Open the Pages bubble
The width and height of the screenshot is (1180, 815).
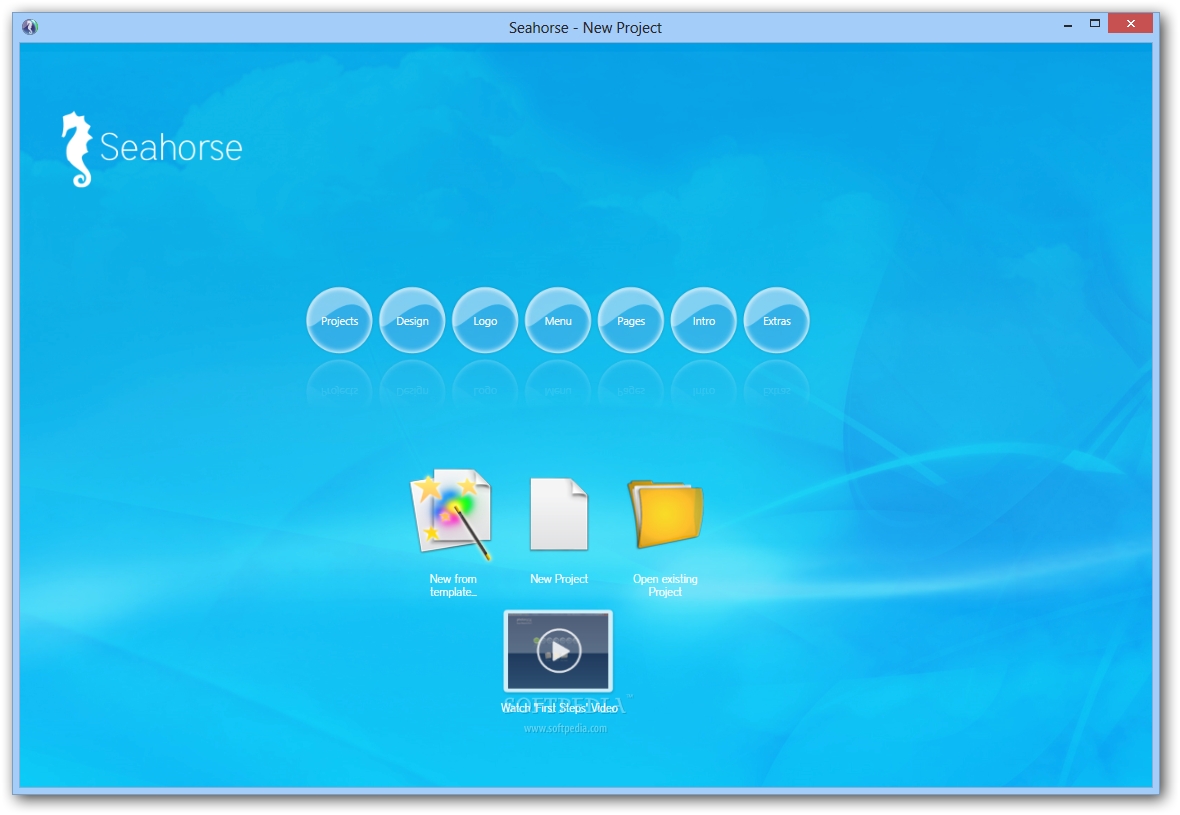click(x=631, y=321)
